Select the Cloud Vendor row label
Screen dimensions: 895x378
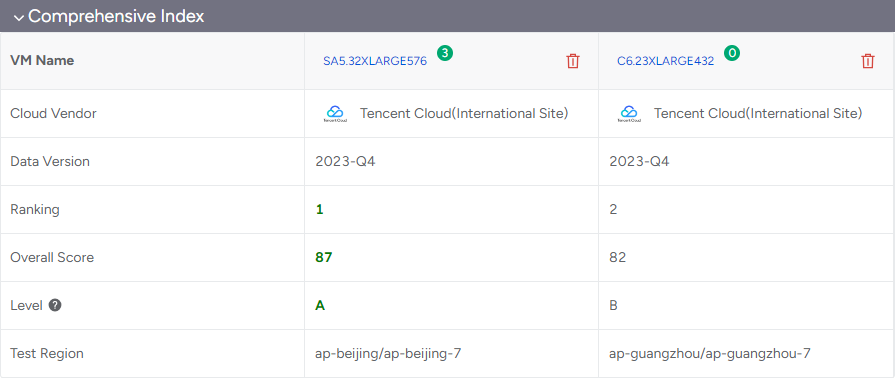click(54, 113)
